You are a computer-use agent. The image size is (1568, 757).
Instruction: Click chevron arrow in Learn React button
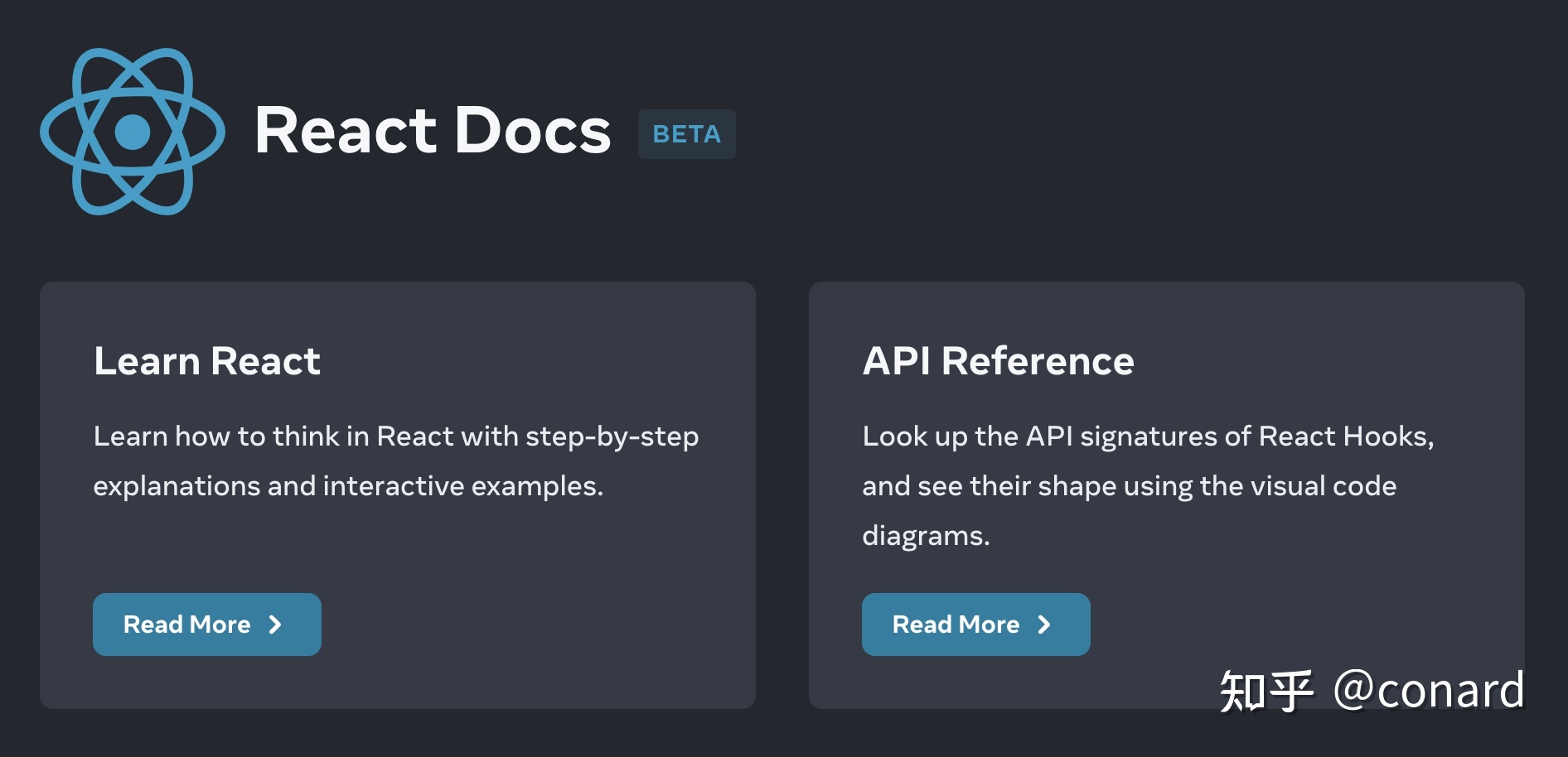(x=275, y=624)
